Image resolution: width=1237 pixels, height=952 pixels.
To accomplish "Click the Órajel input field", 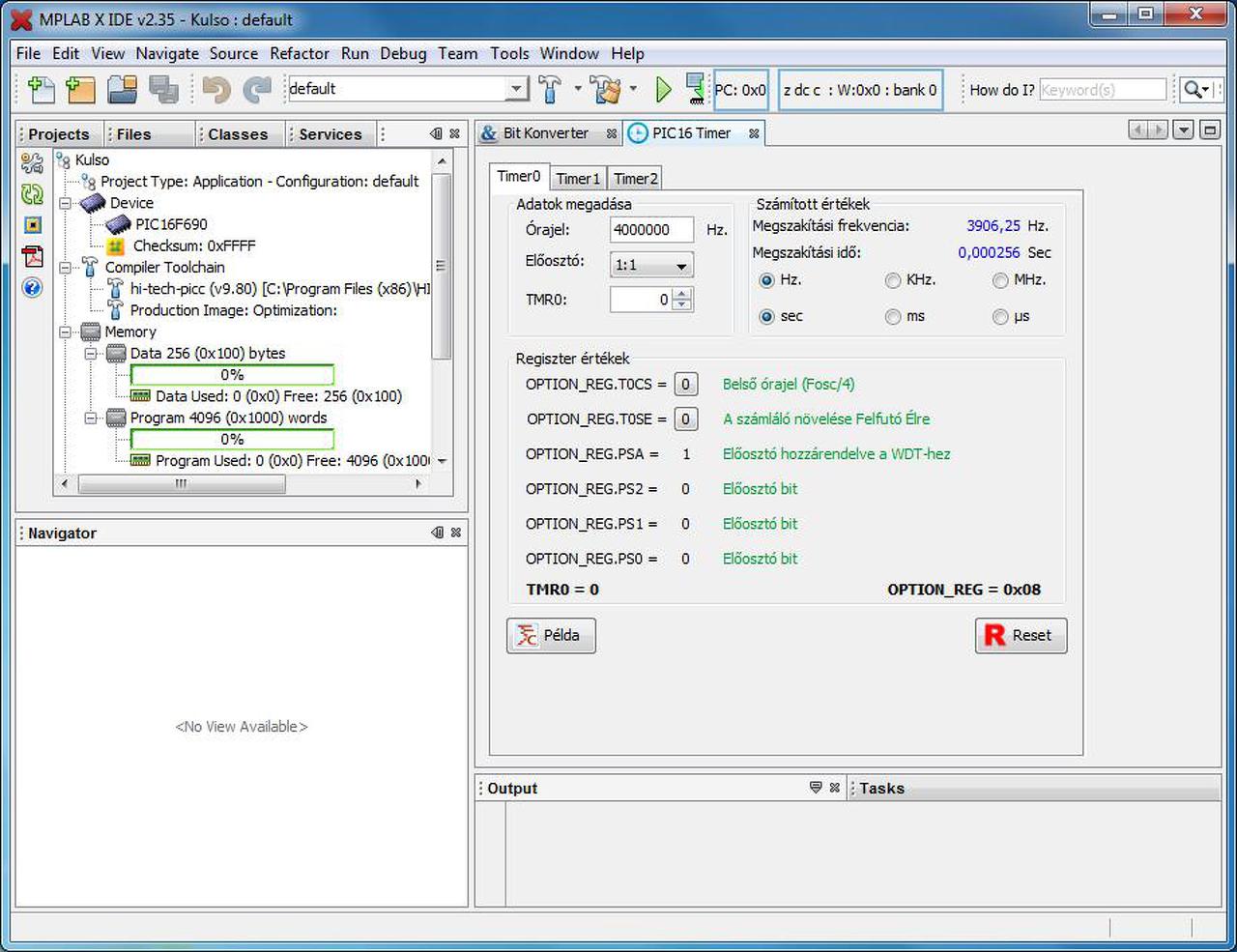I will (651, 230).
